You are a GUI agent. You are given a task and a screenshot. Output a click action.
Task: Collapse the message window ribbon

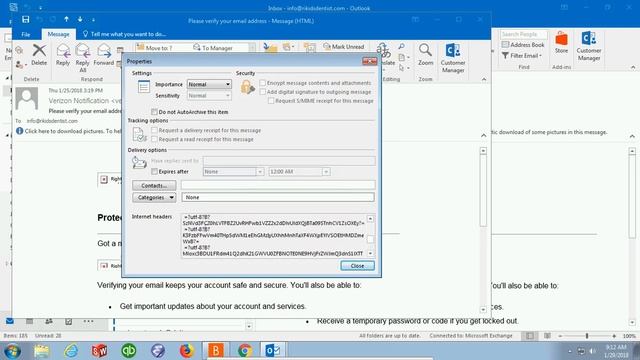point(484,79)
